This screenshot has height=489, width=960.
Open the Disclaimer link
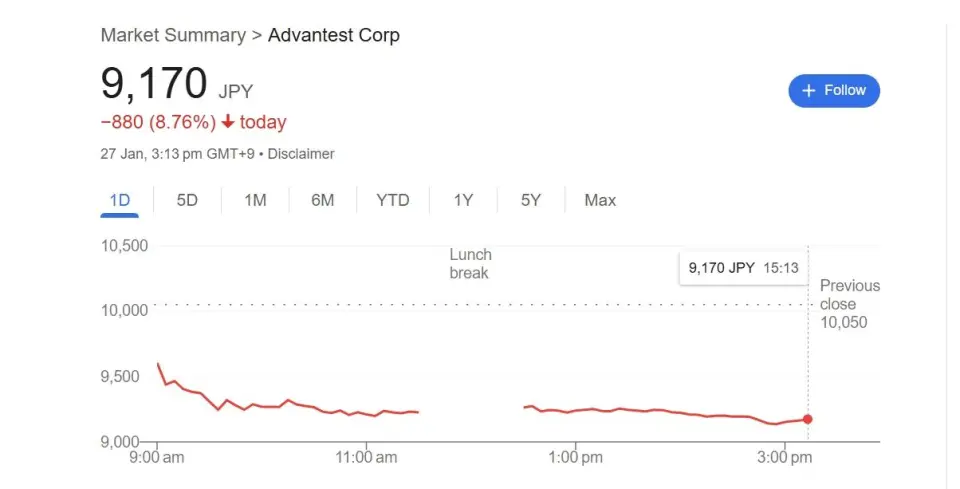point(301,154)
